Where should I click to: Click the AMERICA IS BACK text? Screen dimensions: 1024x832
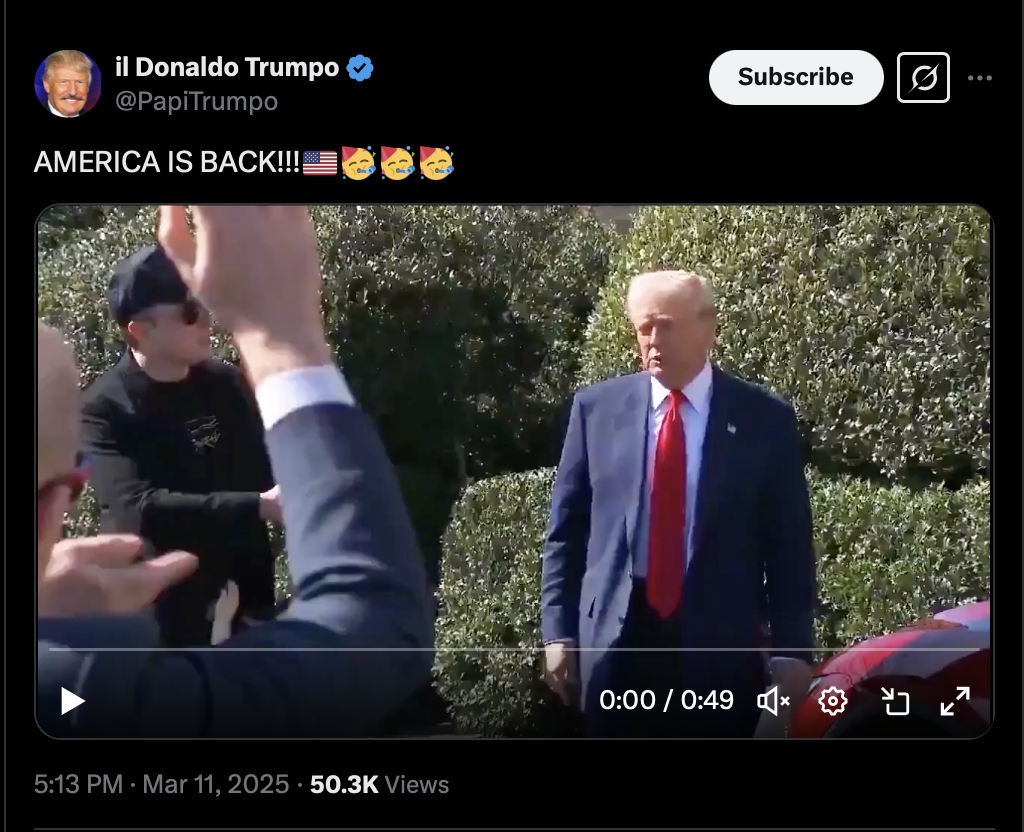167,162
